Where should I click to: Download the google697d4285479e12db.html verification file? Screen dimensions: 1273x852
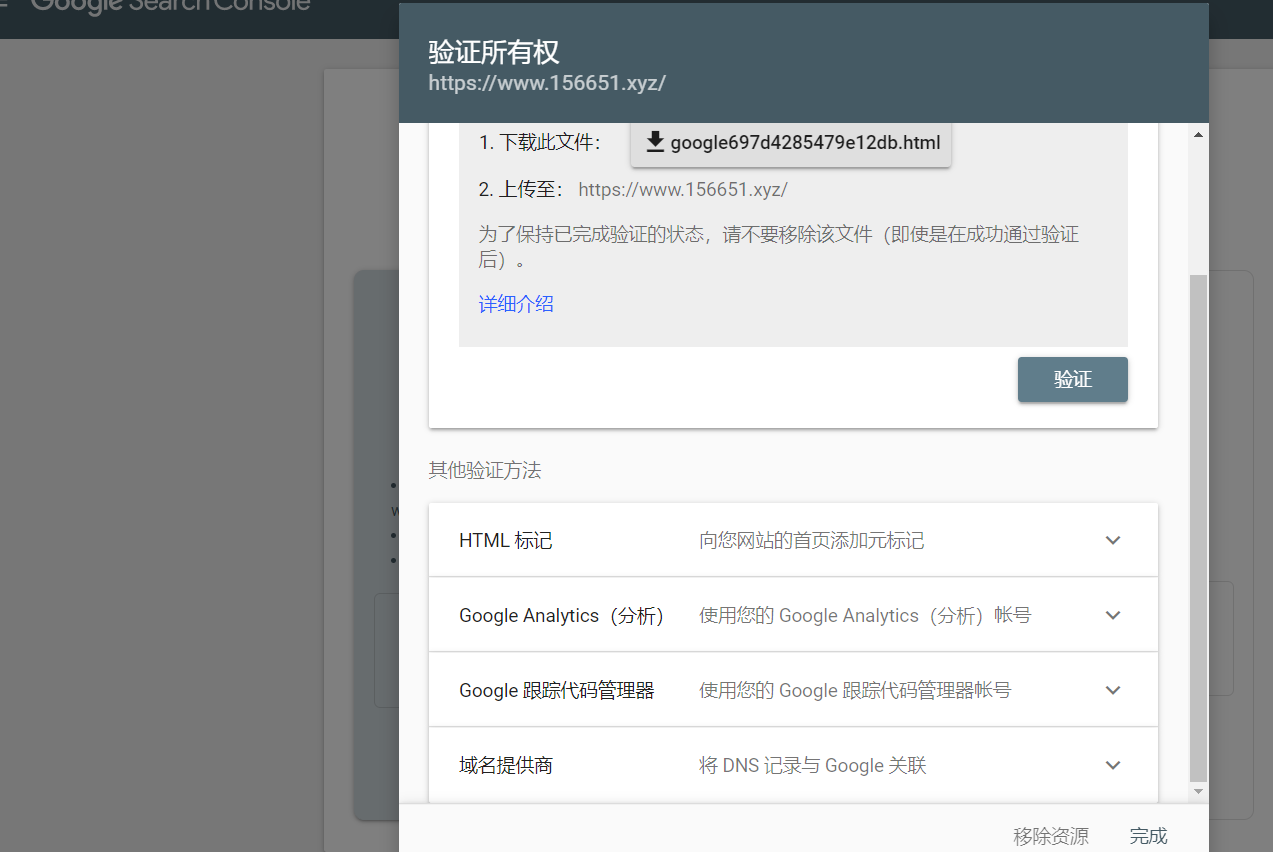(790, 143)
